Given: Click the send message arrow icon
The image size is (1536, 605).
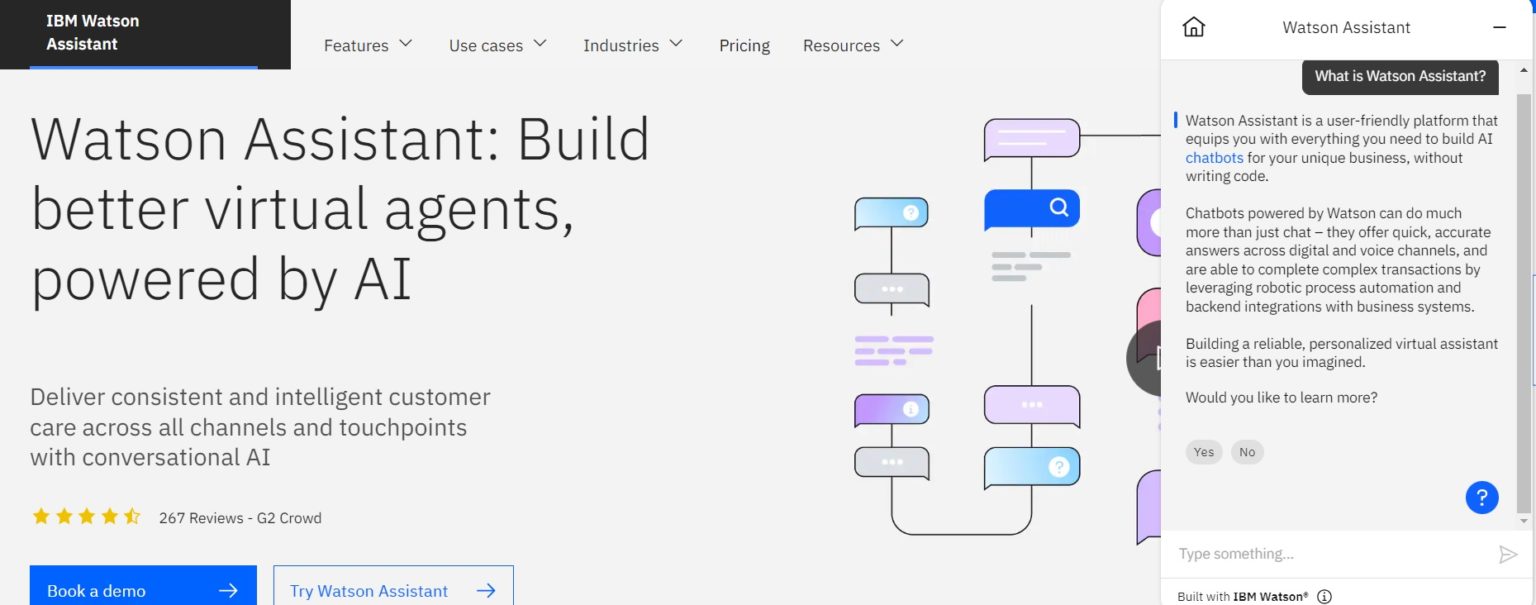Looking at the screenshot, I should coord(1508,554).
